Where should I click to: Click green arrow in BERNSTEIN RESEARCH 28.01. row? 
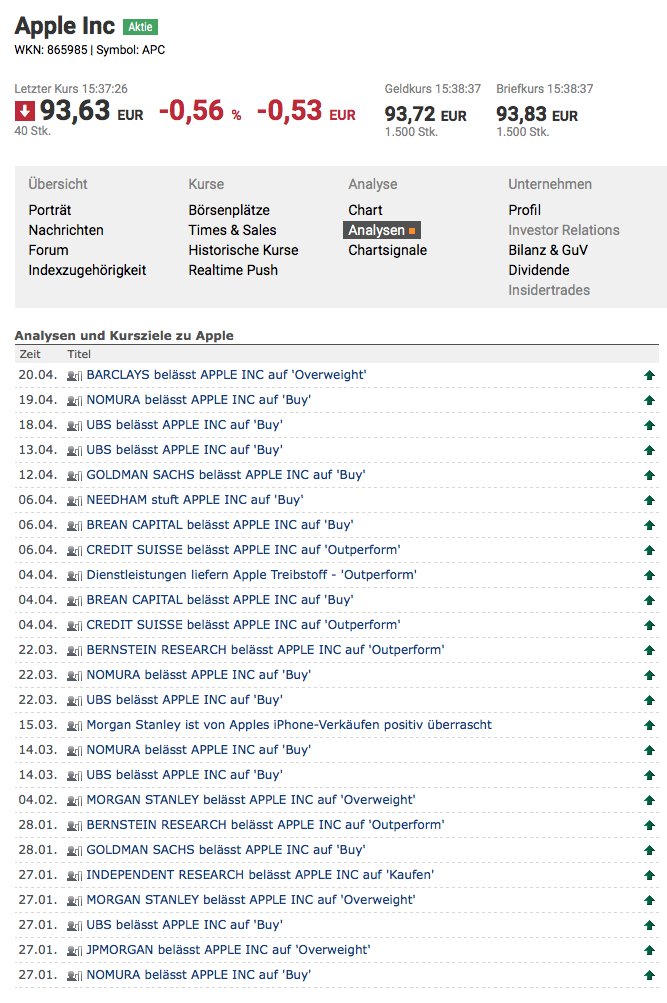[x=649, y=825]
